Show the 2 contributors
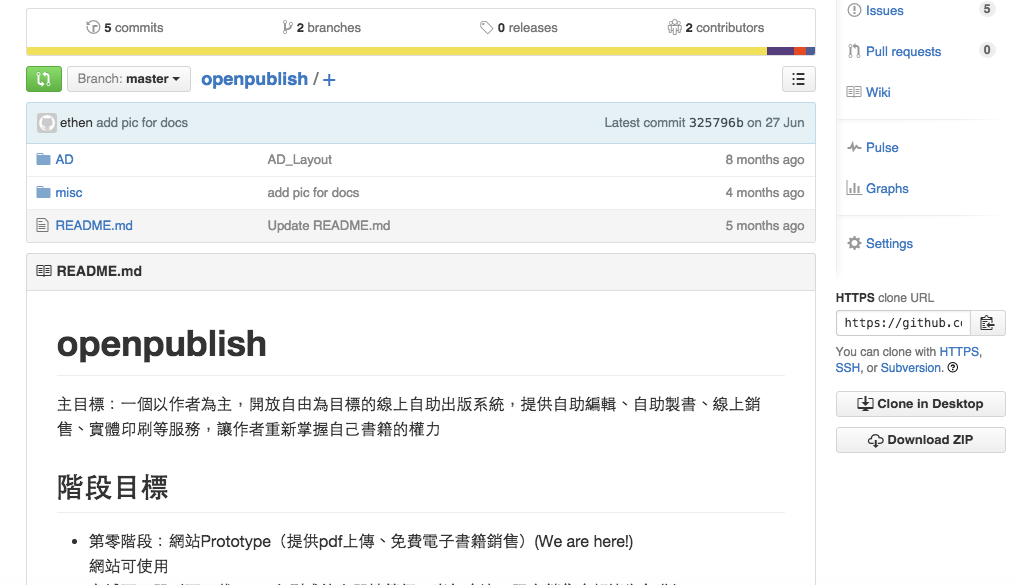This screenshot has width=1018, height=585. pos(715,27)
